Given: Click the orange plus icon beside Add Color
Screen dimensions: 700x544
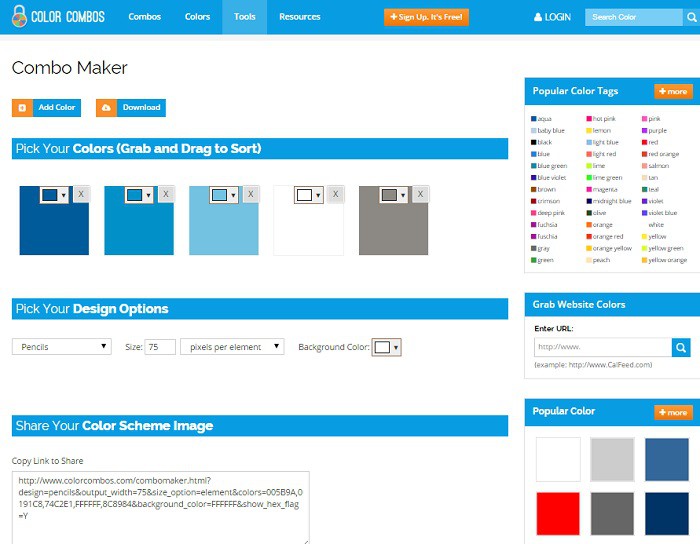Looking at the screenshot, I should [x=21, y=108].
